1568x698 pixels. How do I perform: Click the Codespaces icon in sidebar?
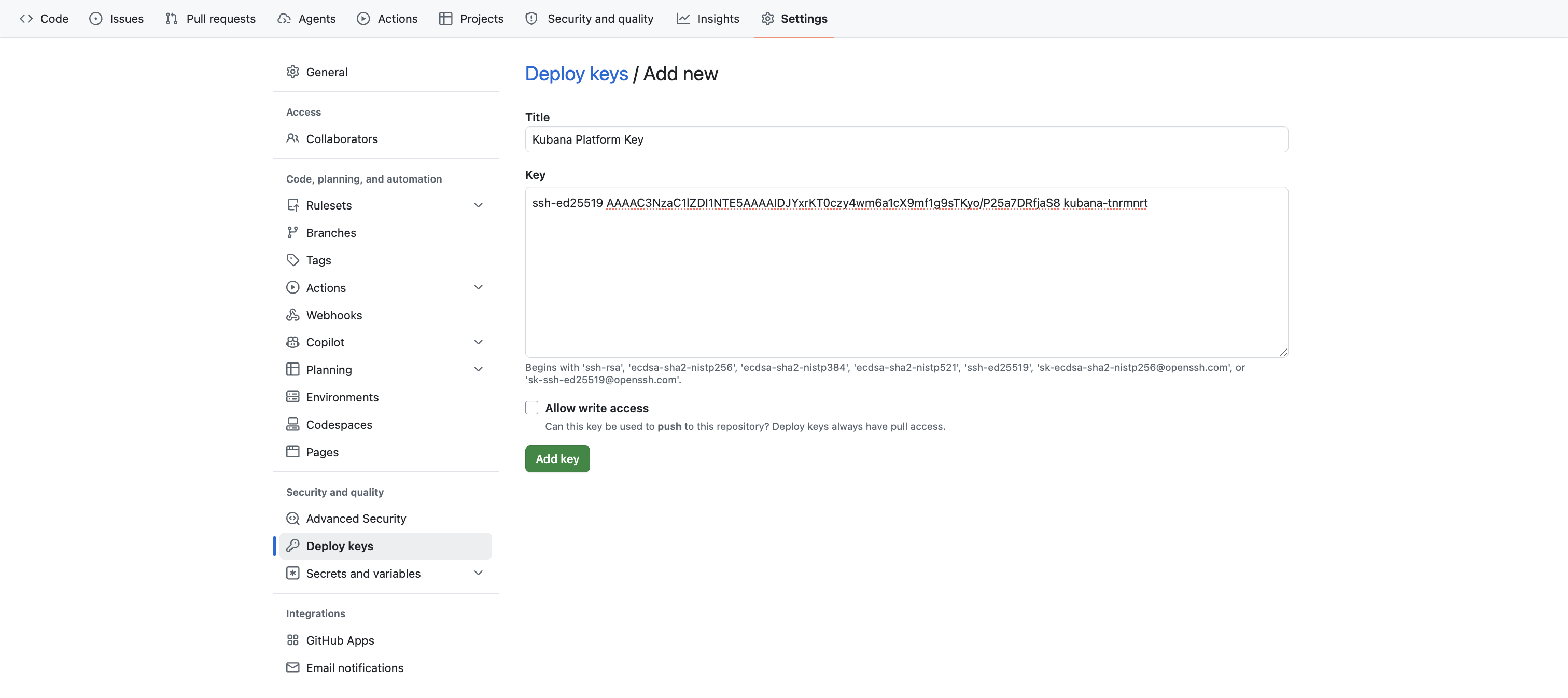[x=293, y=424]
